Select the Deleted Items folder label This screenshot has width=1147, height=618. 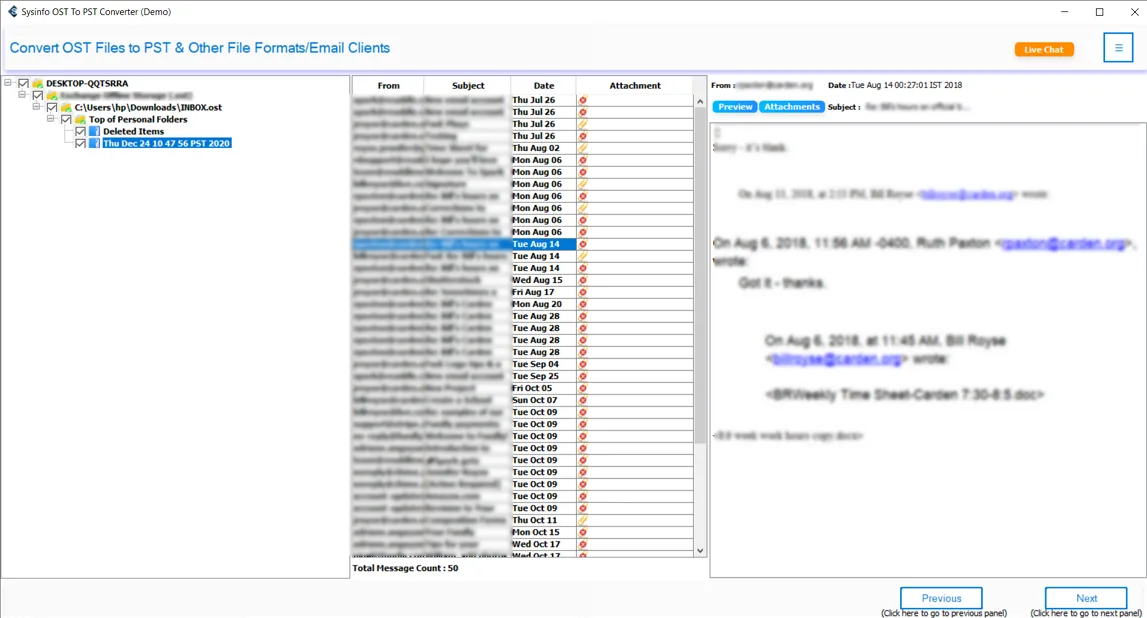tap(133, 132)
